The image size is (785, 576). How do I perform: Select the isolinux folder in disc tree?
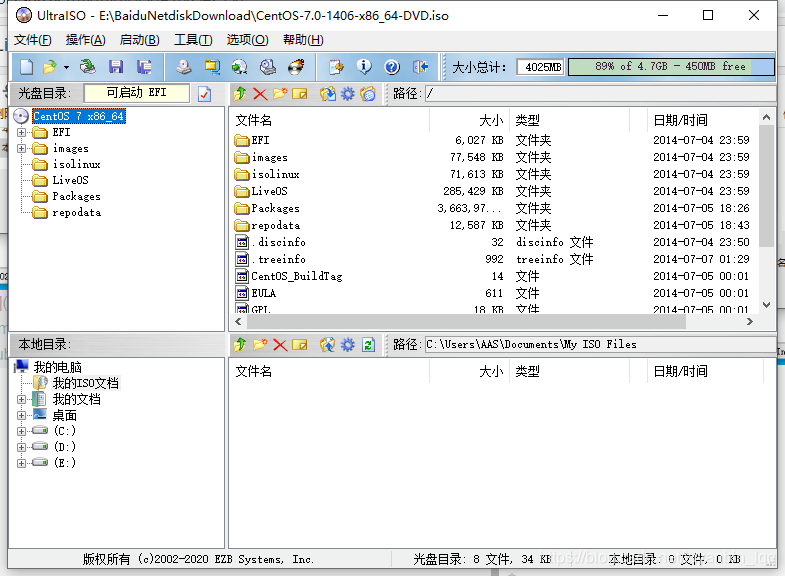[x=77, y=164]
